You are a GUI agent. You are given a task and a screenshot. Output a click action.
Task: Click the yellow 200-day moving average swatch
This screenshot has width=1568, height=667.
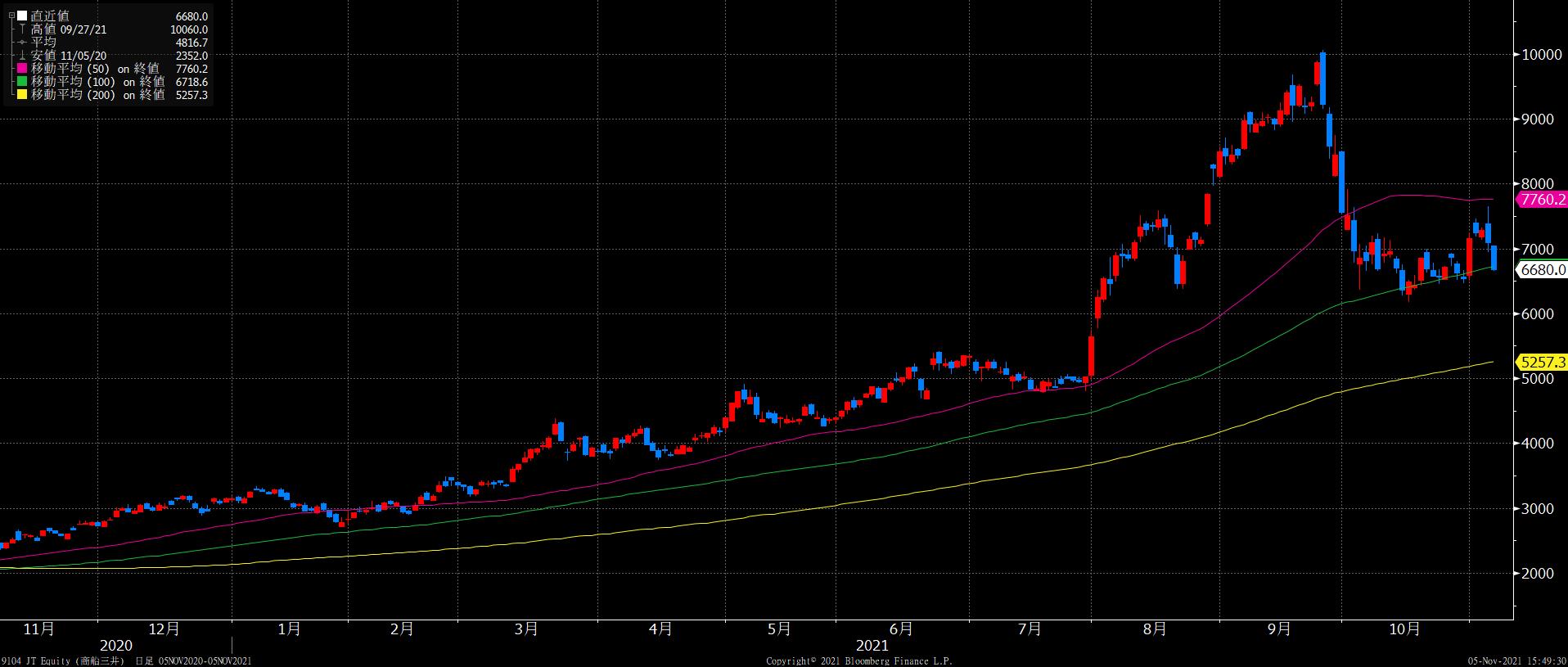[22, 95]
